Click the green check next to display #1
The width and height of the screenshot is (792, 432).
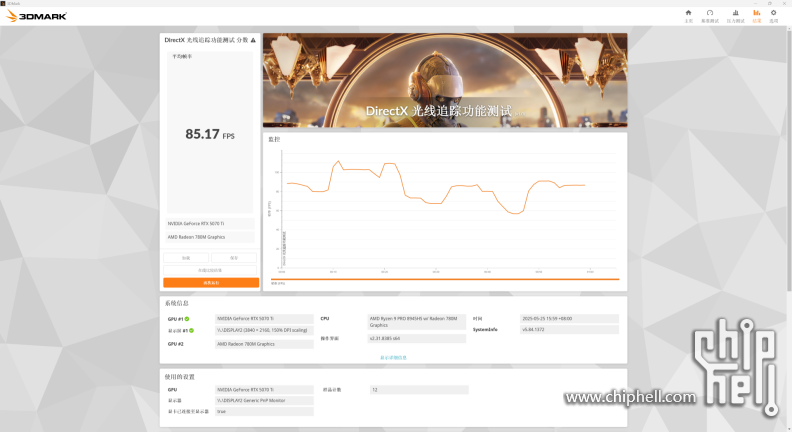pyautogui.click(x=191, y=330)
